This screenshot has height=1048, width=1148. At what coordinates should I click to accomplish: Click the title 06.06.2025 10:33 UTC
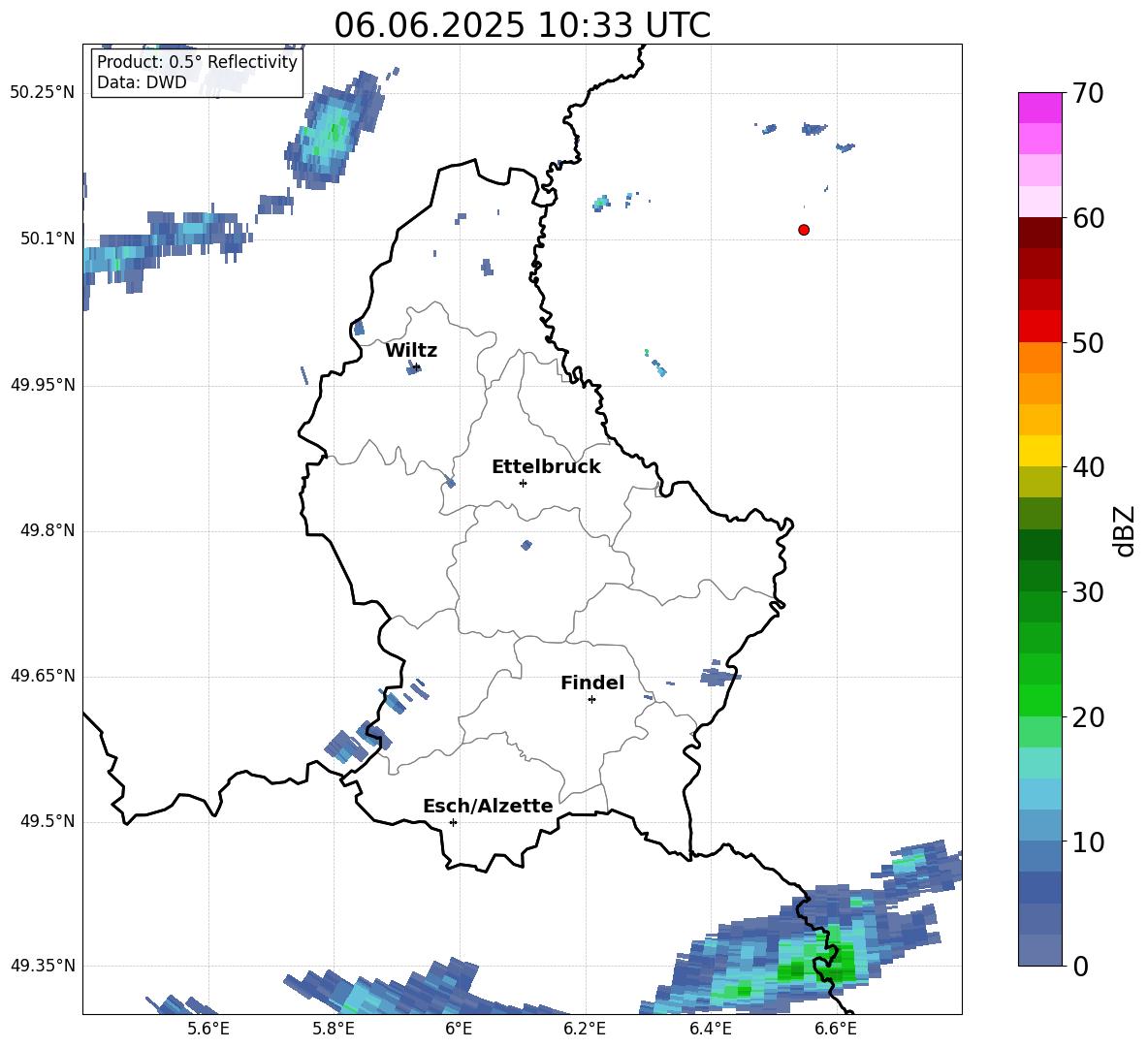[522, 25]
